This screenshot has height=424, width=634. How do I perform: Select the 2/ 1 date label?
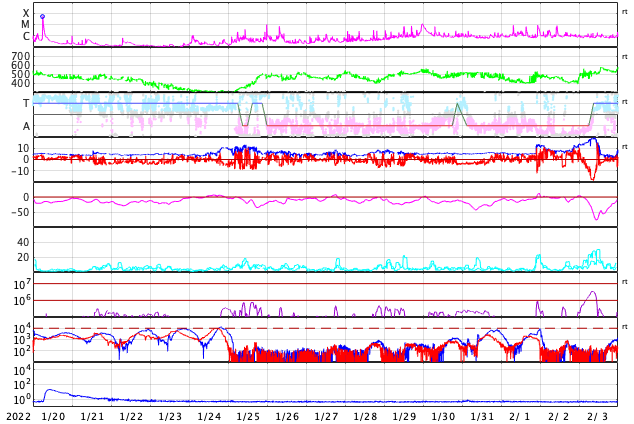tap(520, 417)
